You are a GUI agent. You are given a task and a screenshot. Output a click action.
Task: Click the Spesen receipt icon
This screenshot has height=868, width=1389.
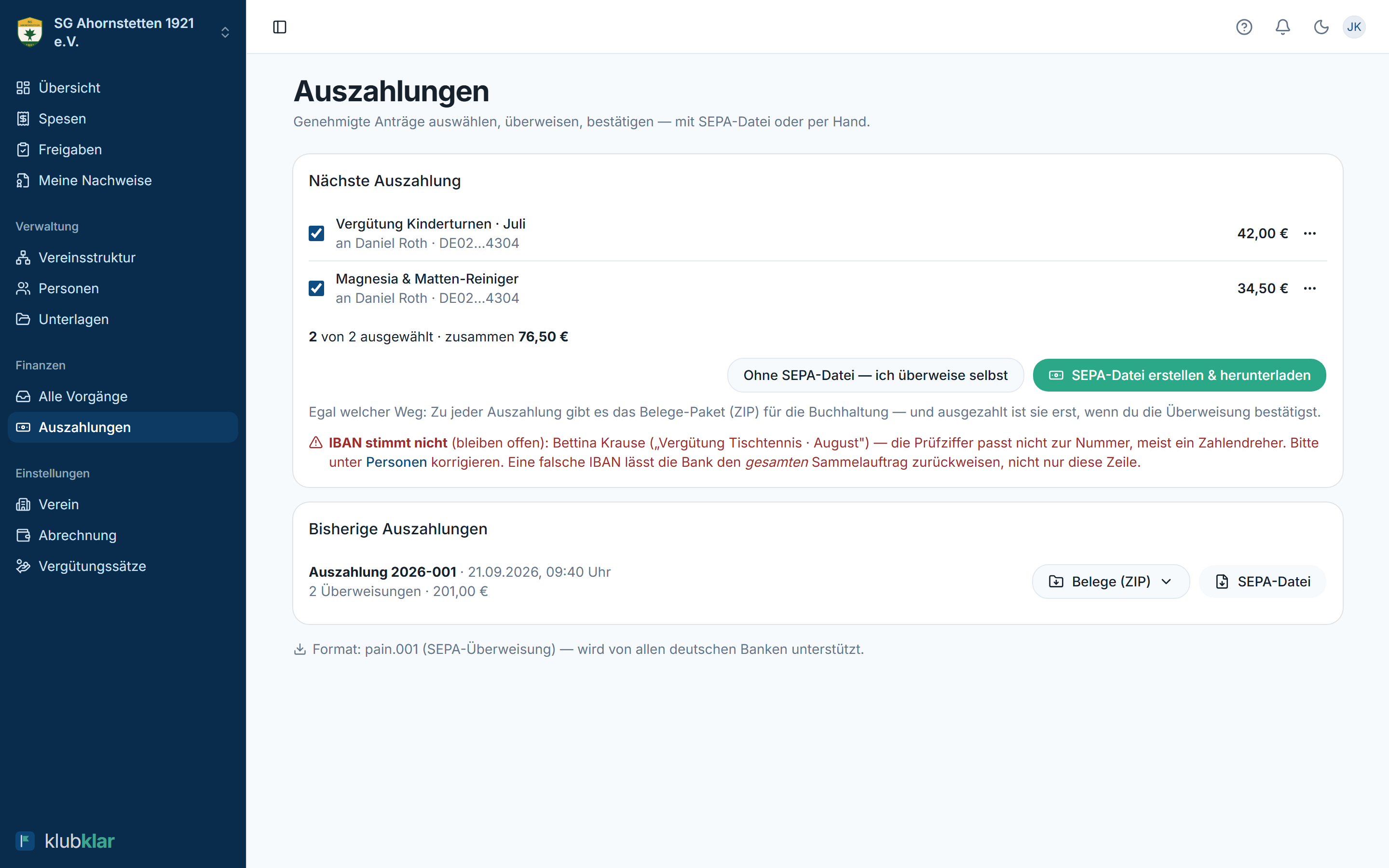[x=23, y=119]
